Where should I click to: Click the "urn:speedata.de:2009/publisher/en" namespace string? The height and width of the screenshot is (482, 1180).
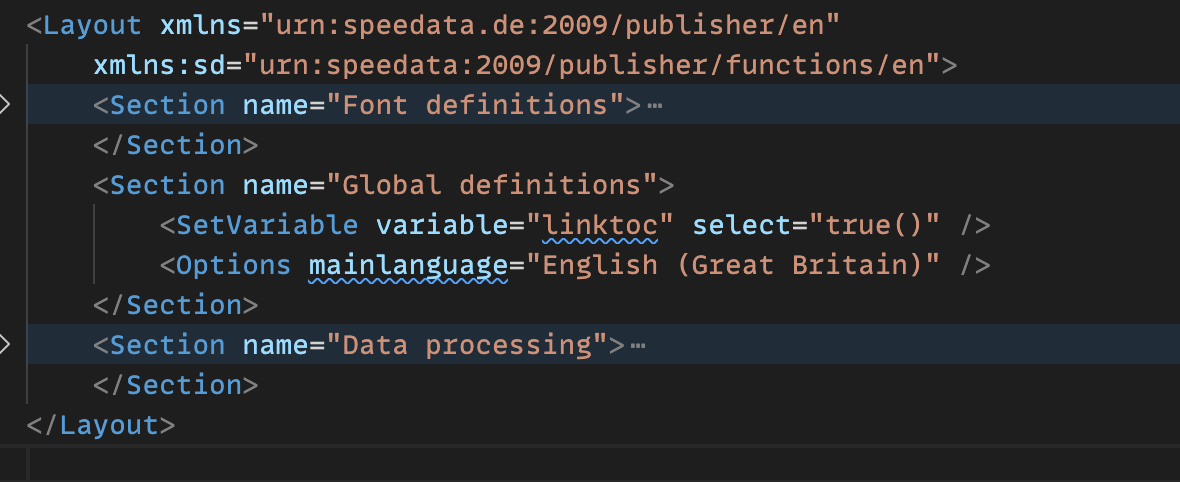click(x=550, y=25)
